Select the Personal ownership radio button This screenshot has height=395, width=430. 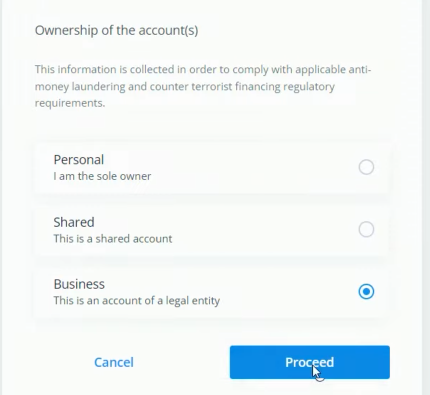(x=366, y=167)
